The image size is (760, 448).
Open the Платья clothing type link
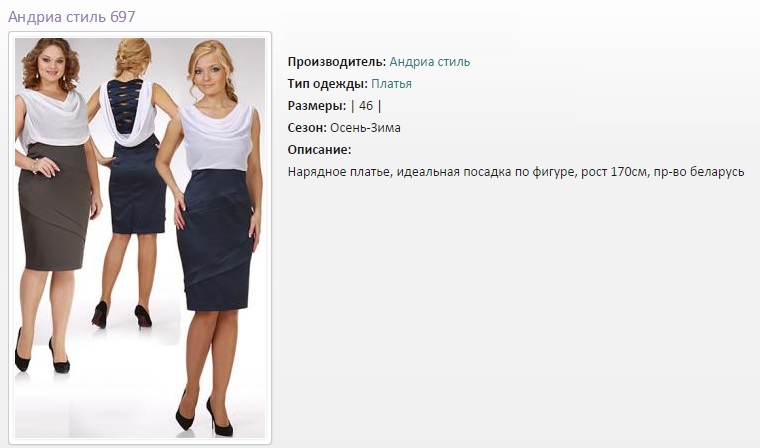(x=391, y=84)
